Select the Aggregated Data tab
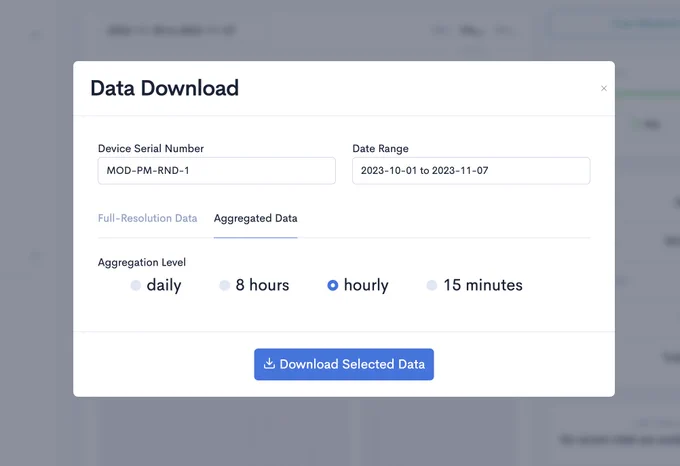680x466 pixels. click(255, 218)
